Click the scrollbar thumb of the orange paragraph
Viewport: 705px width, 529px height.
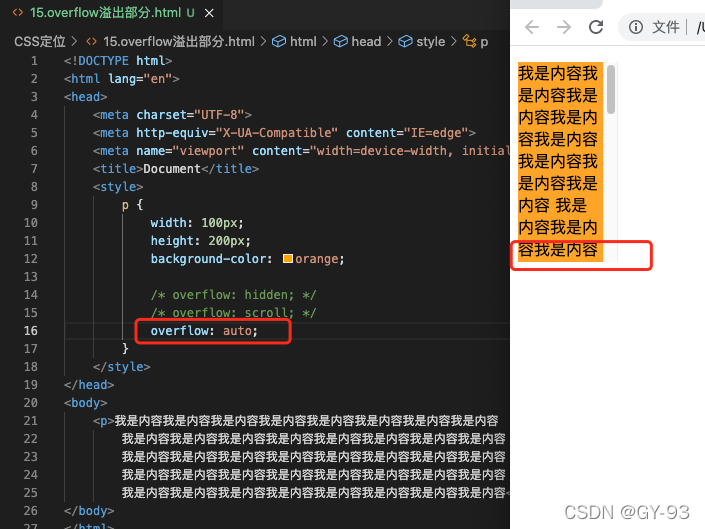point(611,89)
